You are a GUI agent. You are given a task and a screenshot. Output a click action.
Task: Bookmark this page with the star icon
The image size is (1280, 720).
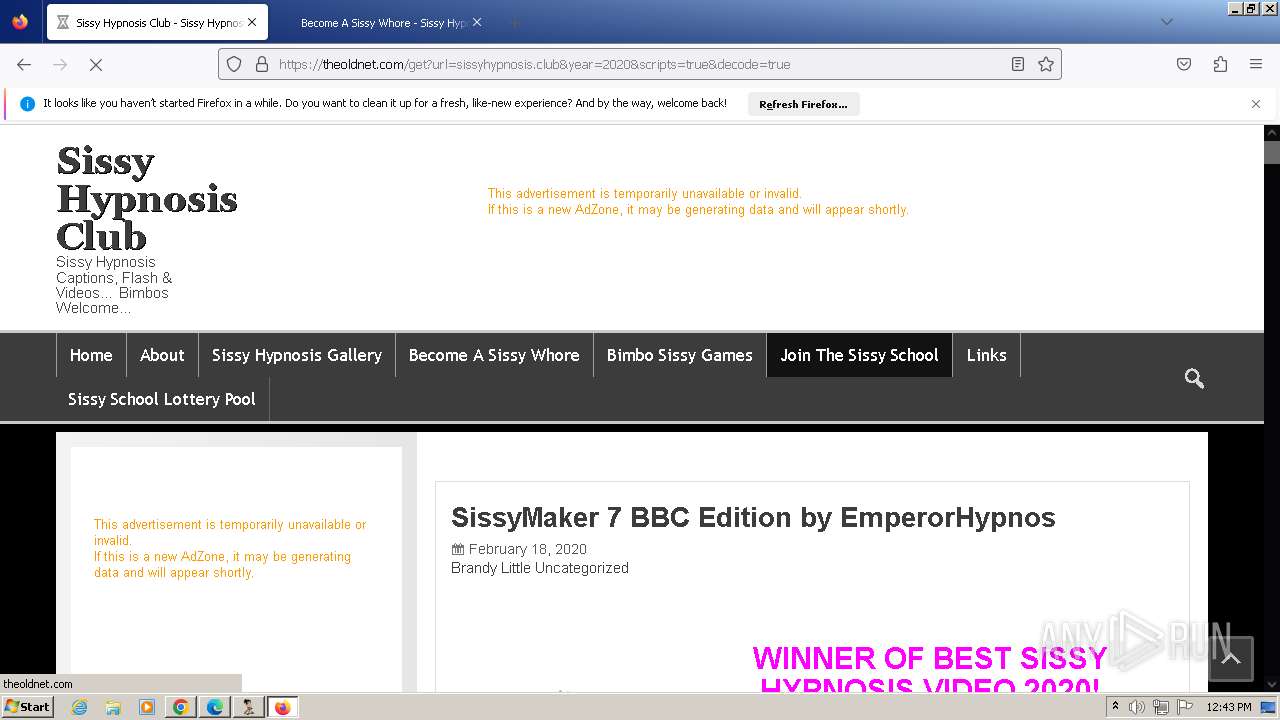point(1046,64)
